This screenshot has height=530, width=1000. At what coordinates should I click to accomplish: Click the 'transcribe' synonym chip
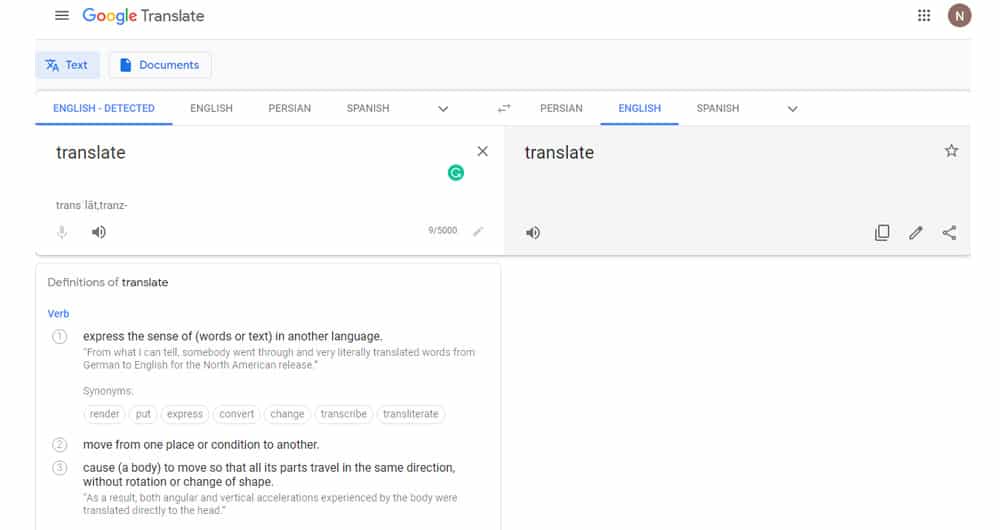tap(344, 414)
